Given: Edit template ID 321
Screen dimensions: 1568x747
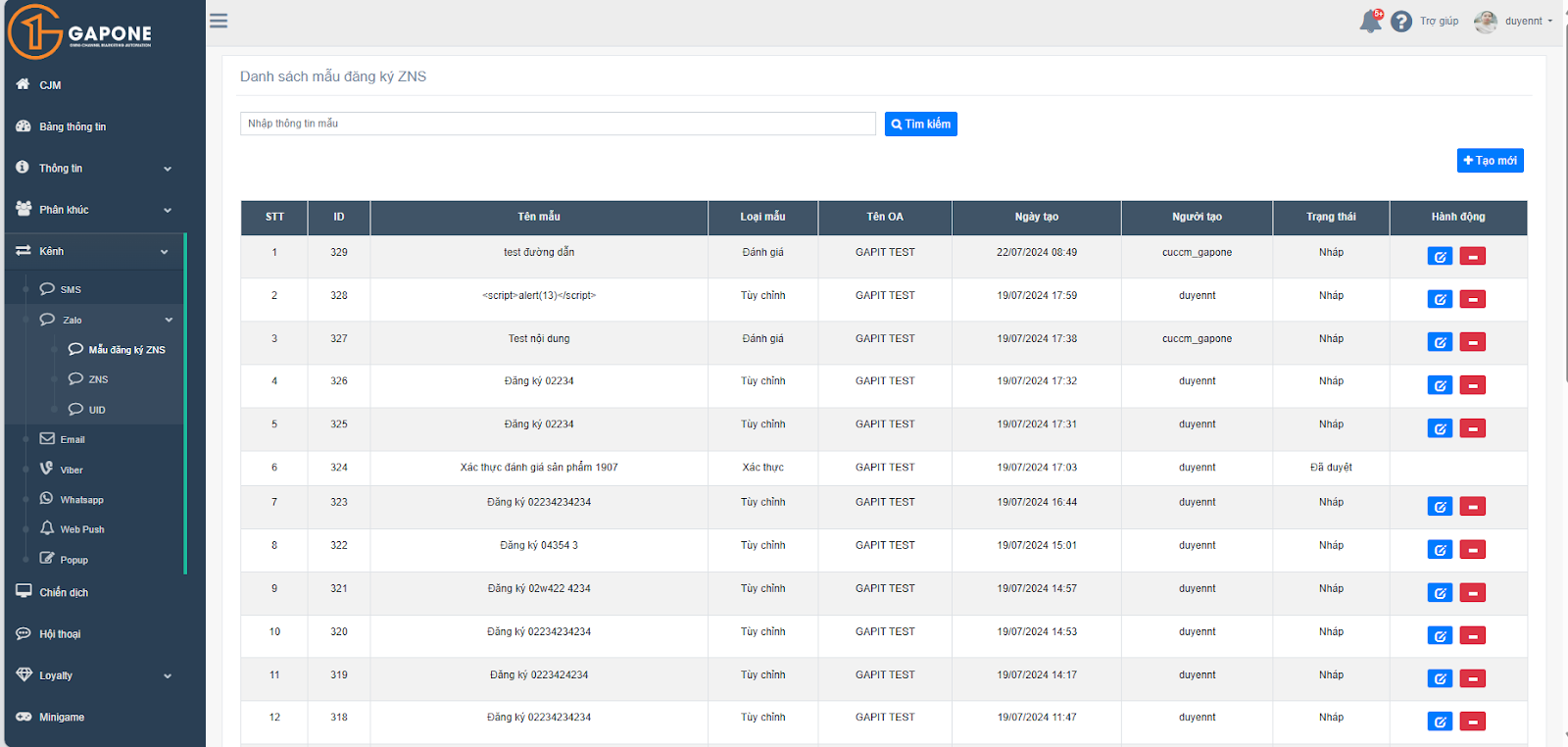Looking at the screenshot, I should coord(1440,593).
